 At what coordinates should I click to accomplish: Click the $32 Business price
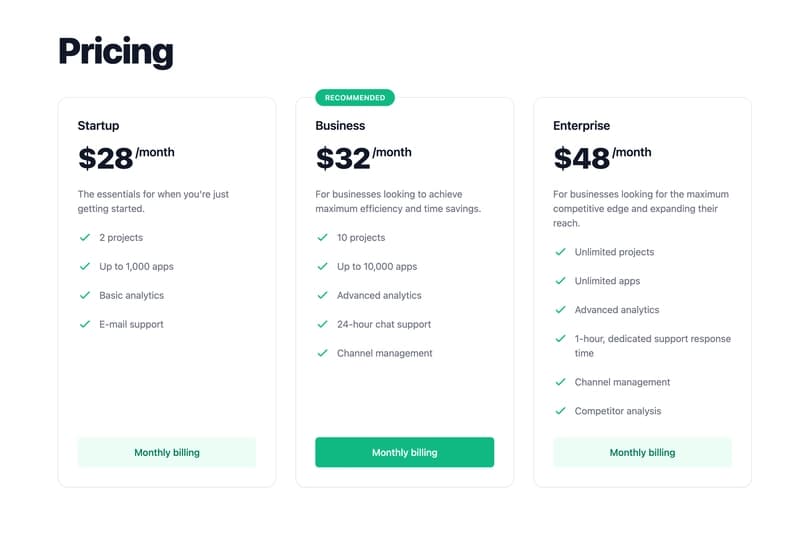[x=342, y=159]
